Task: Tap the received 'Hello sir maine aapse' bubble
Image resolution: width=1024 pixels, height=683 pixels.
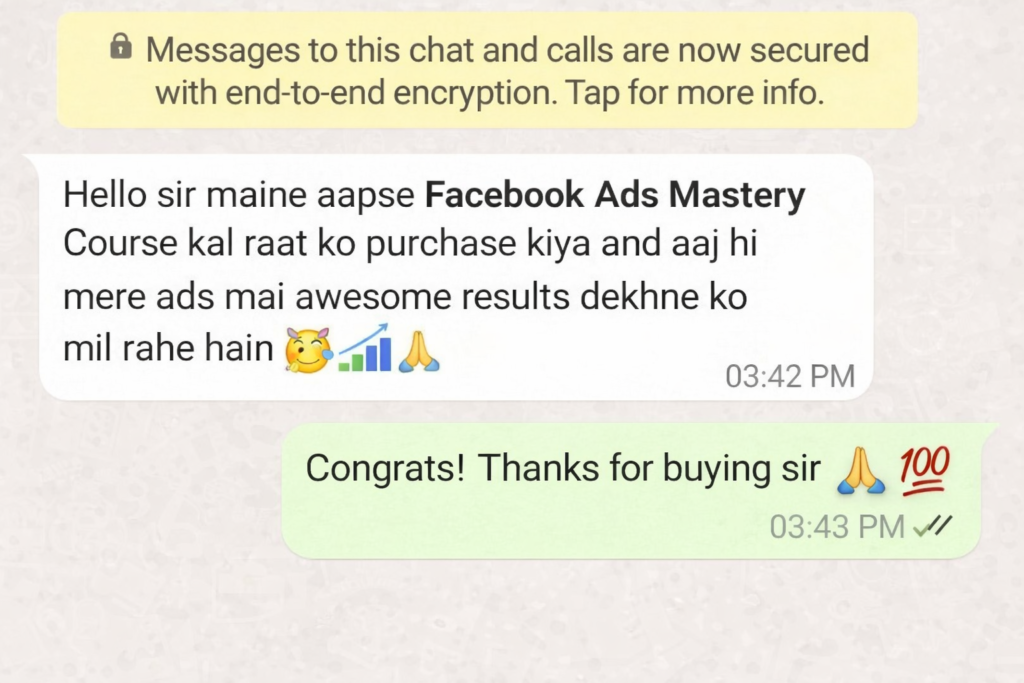Action: (456, 278)
